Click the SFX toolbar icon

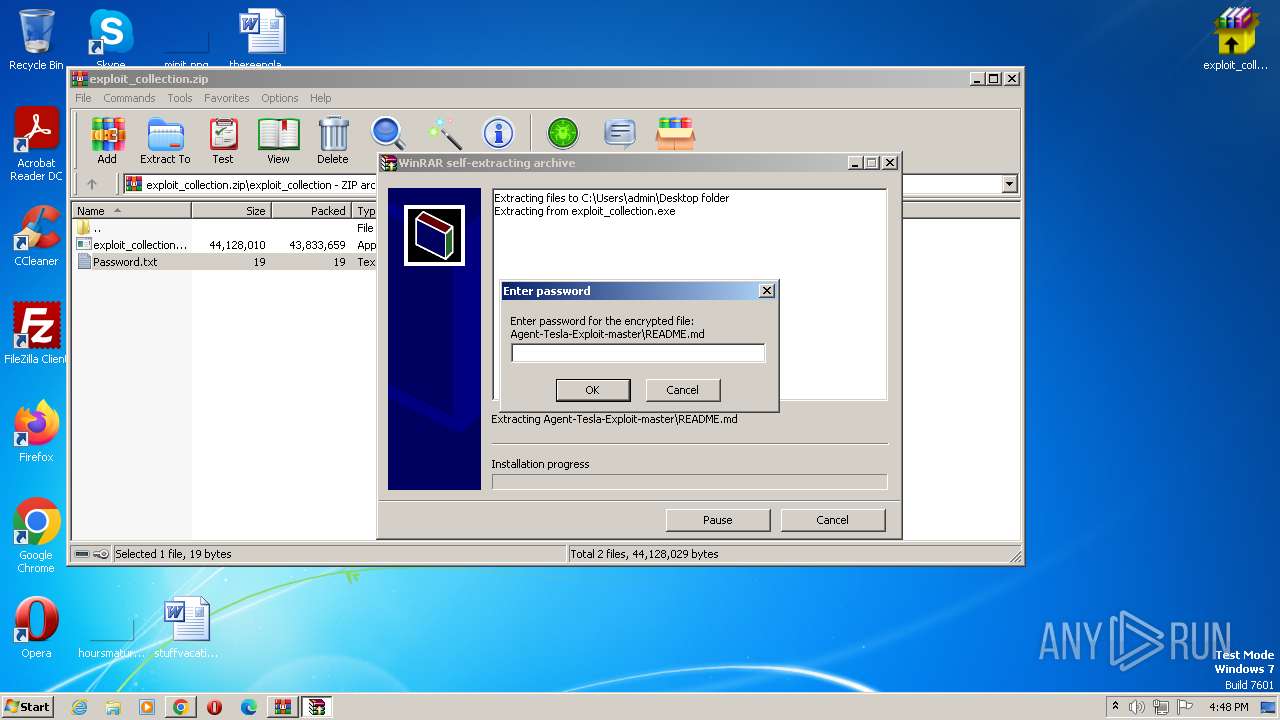[676, 133]
